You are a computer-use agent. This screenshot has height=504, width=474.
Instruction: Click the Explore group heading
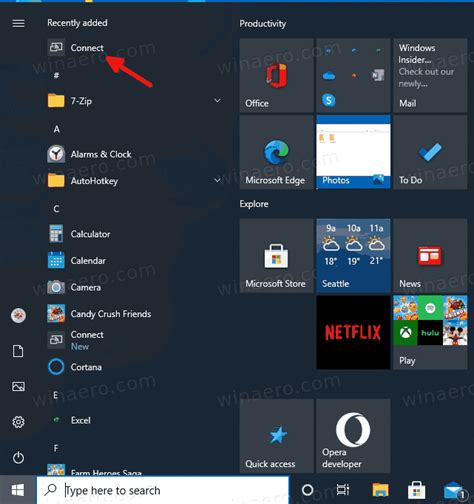point(254,204)
